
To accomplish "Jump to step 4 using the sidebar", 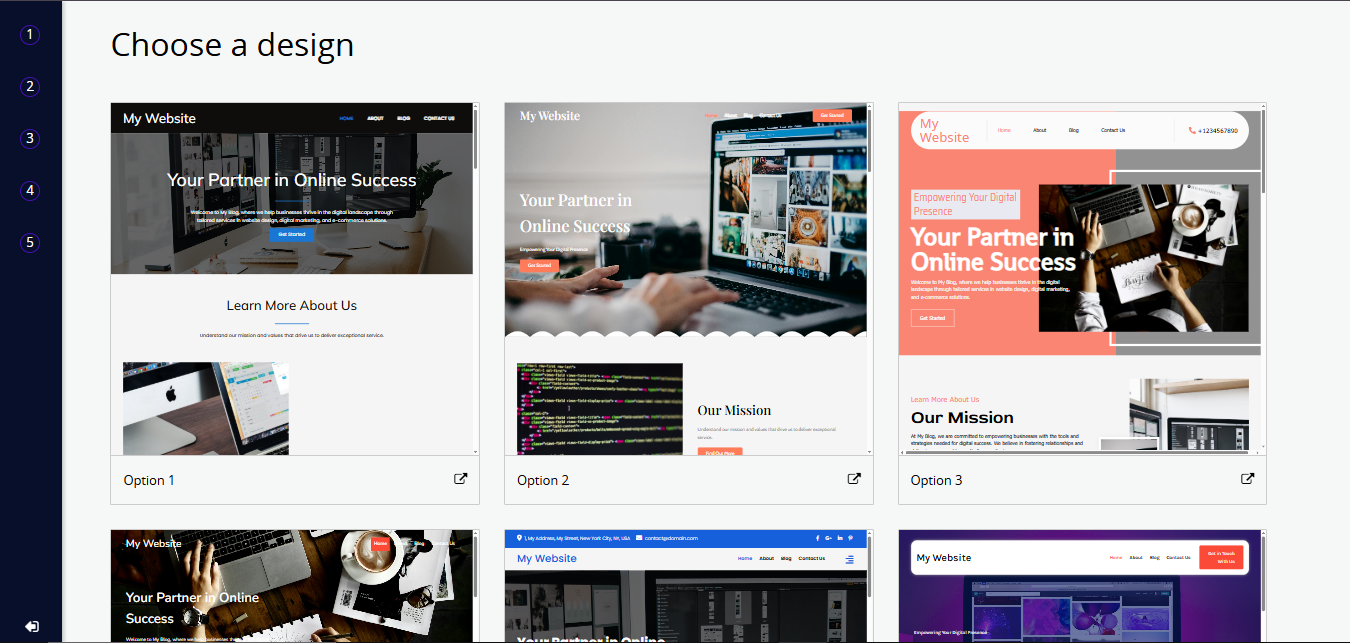I will pyautogui.click(x=29, y=190).
